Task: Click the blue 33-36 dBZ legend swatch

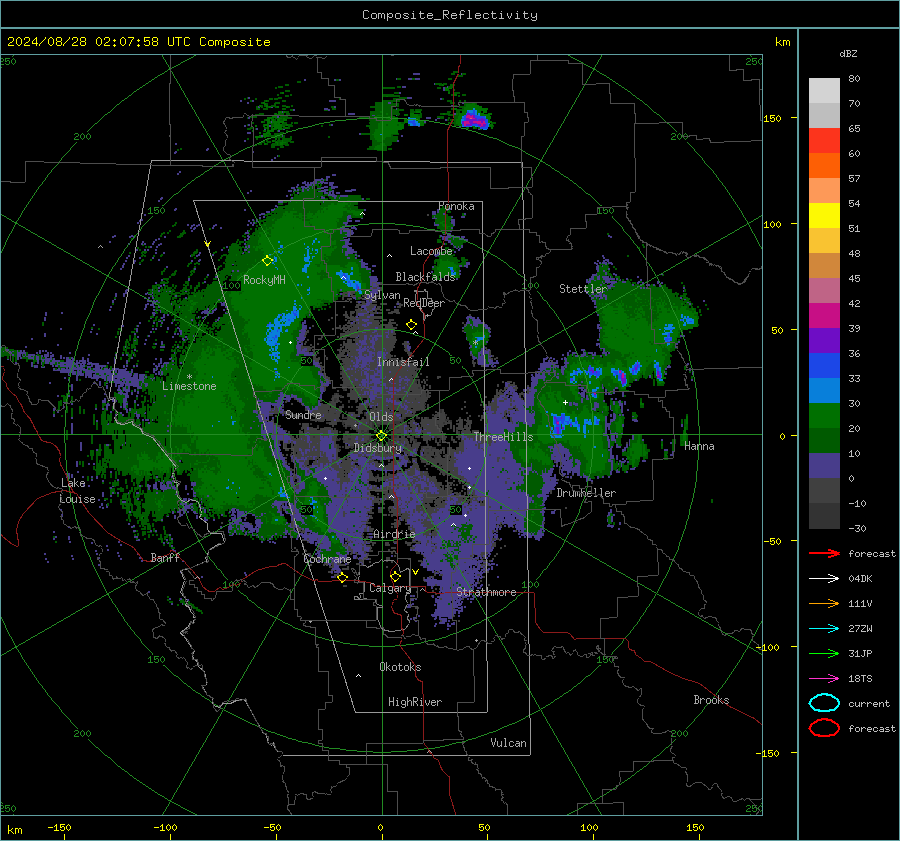Action: 824,365
